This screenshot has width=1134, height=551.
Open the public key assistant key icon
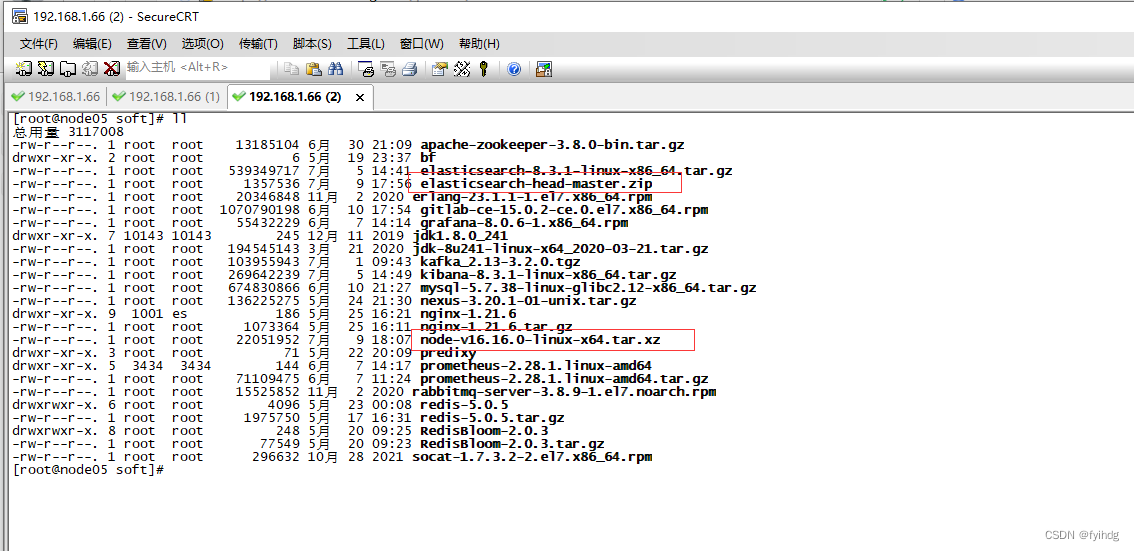tap(483, 69)
